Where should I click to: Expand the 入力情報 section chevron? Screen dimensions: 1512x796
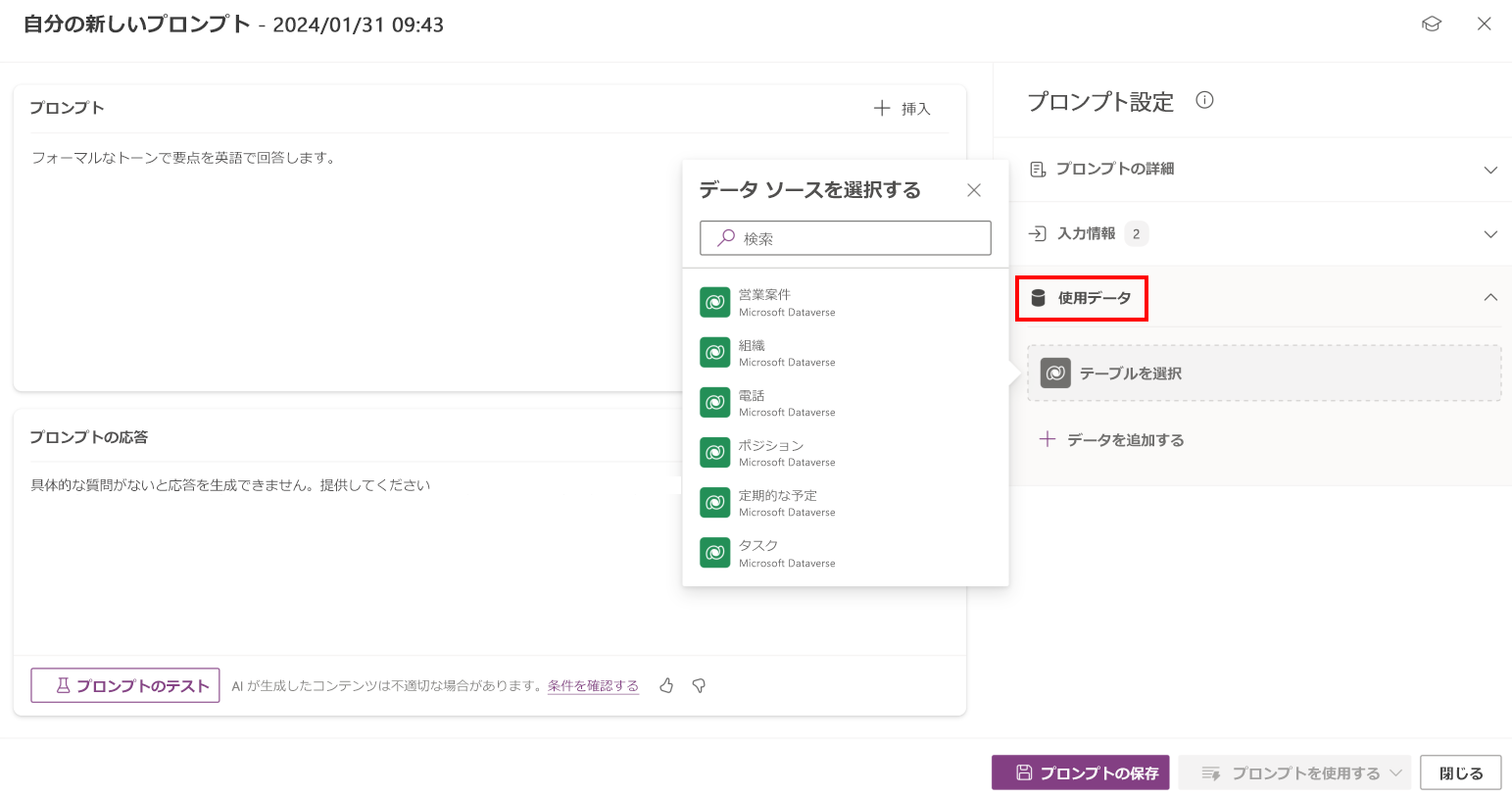tap(1490, 234)
